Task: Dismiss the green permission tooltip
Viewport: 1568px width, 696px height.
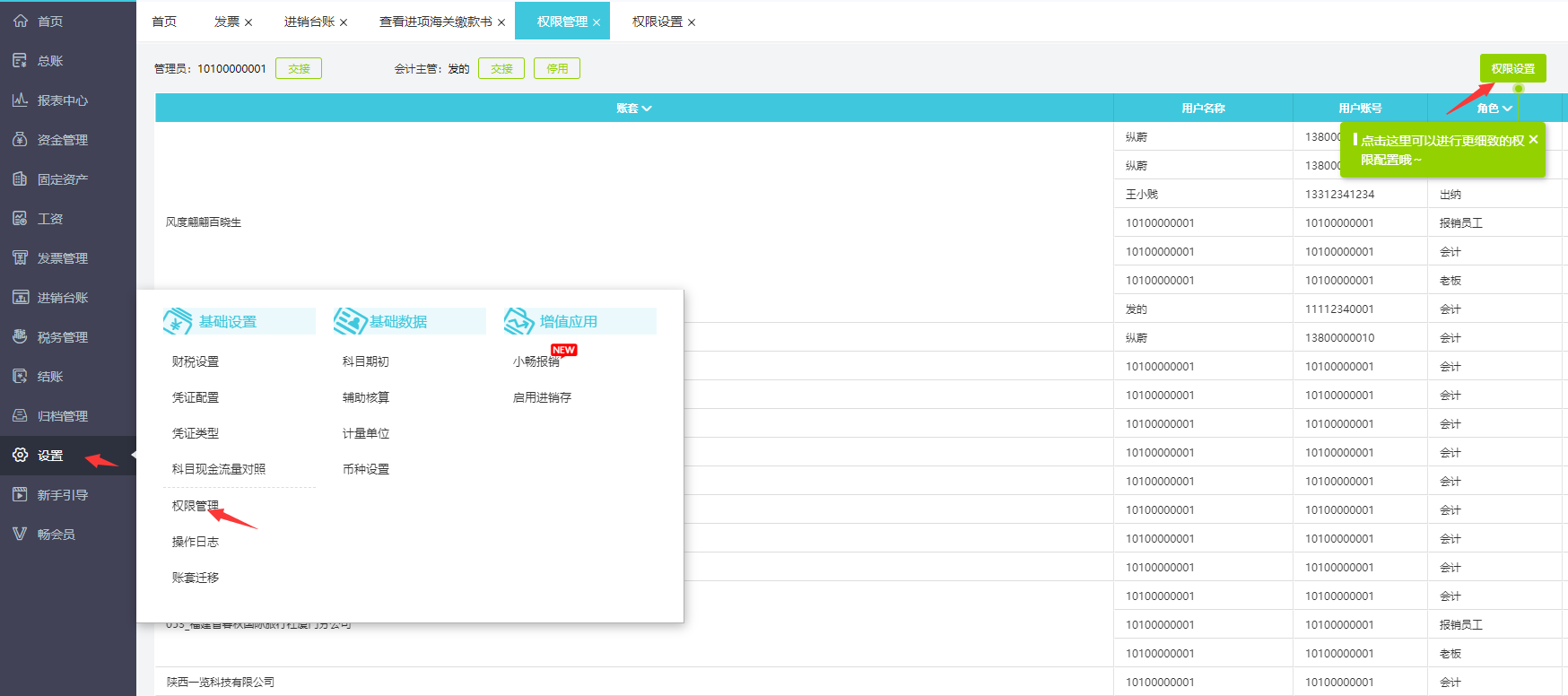Action: [x=1533, y=139]
